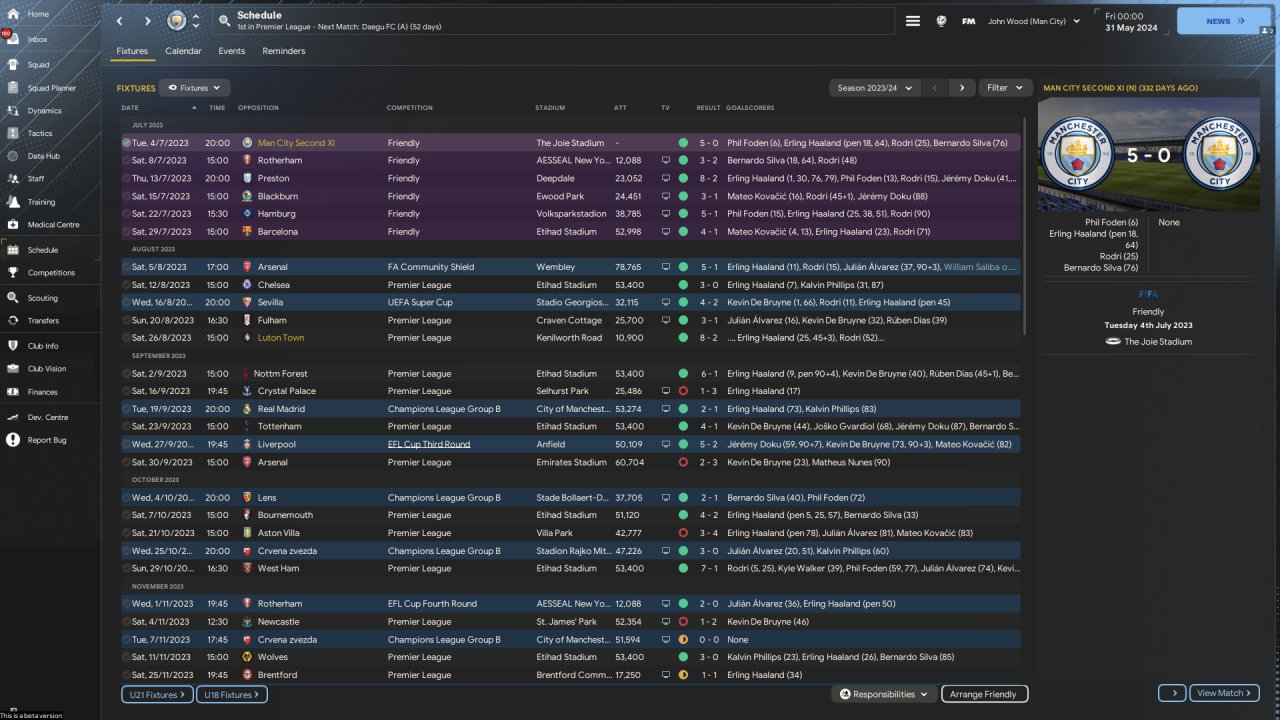The height and width of the screenshot is (720, 1280).
Task: Click the red loss indicator for Crystal Palace
Action: click(683, 391)
